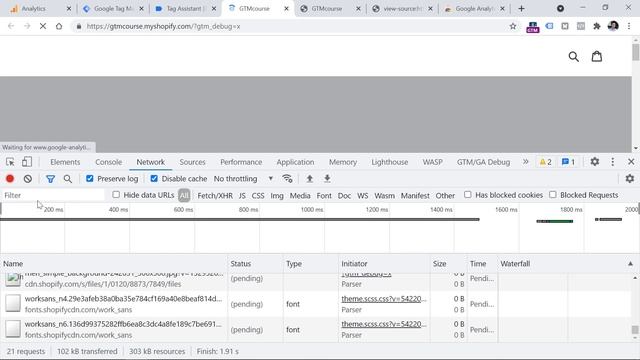This screenshot has height=360, width=640.
Task: Activate the DevTools inspect element picker
Action: coord(10,162)
